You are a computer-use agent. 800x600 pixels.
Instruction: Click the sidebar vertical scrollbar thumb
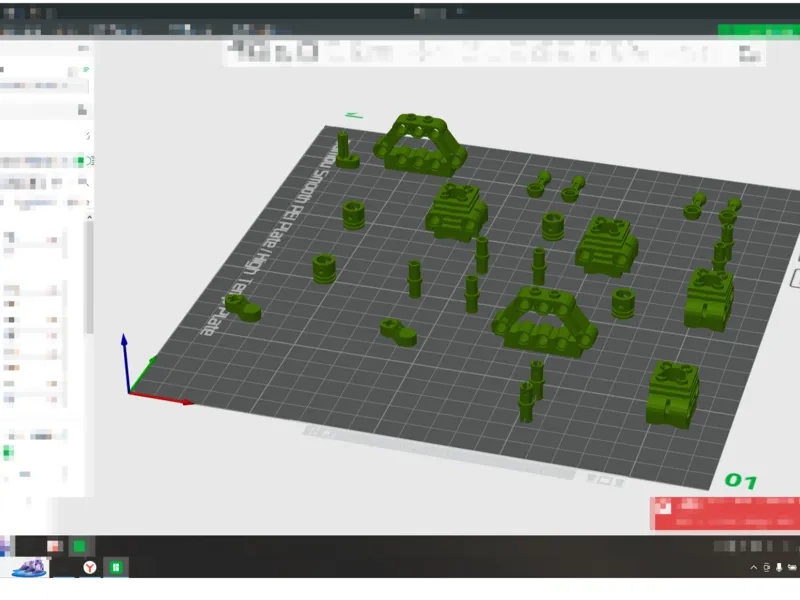coord(89,278)
